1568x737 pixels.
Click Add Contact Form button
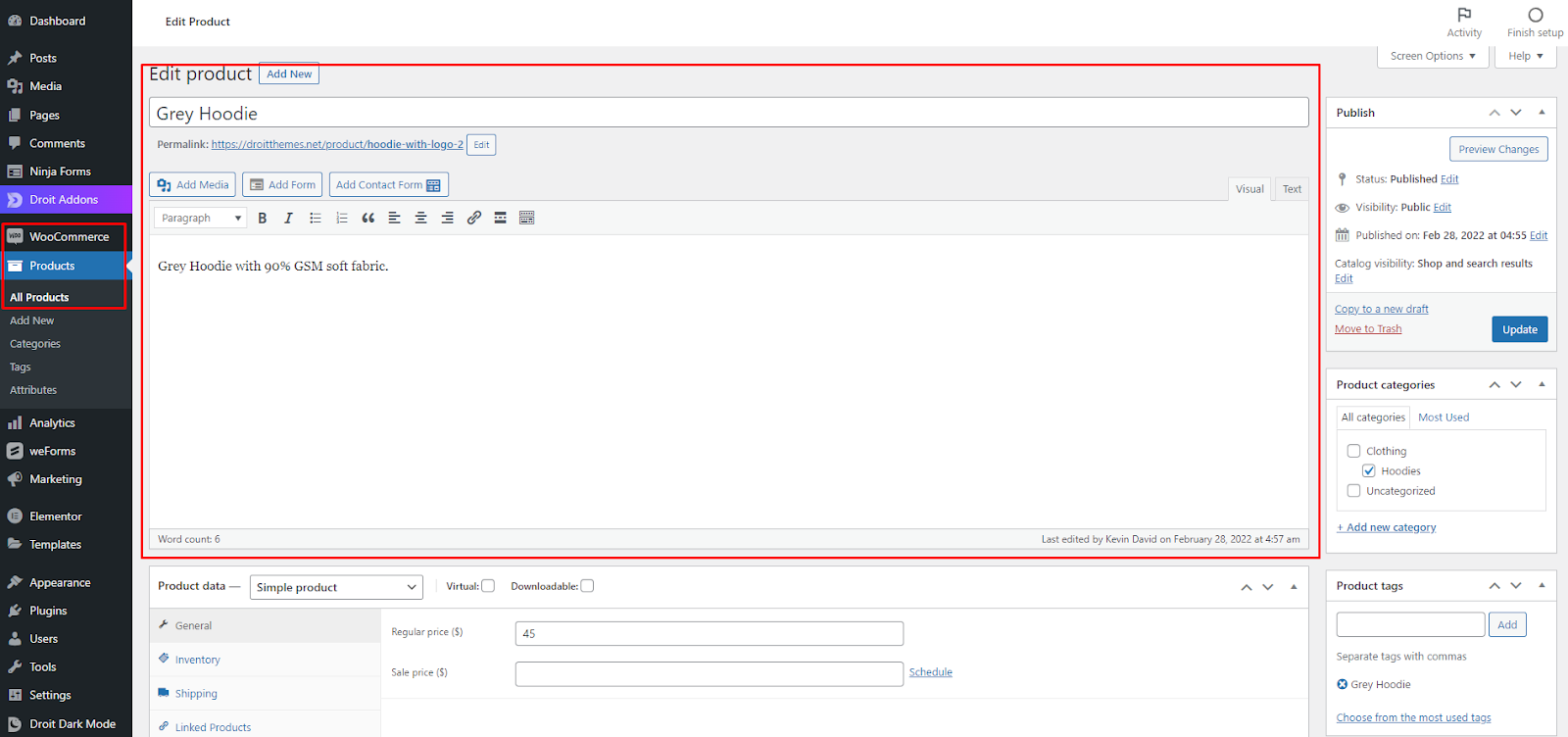point(388,184)
